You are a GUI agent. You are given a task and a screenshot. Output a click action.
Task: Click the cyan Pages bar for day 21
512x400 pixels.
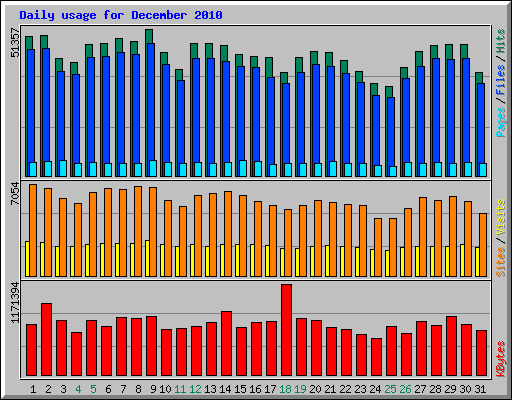click(333, 169)
